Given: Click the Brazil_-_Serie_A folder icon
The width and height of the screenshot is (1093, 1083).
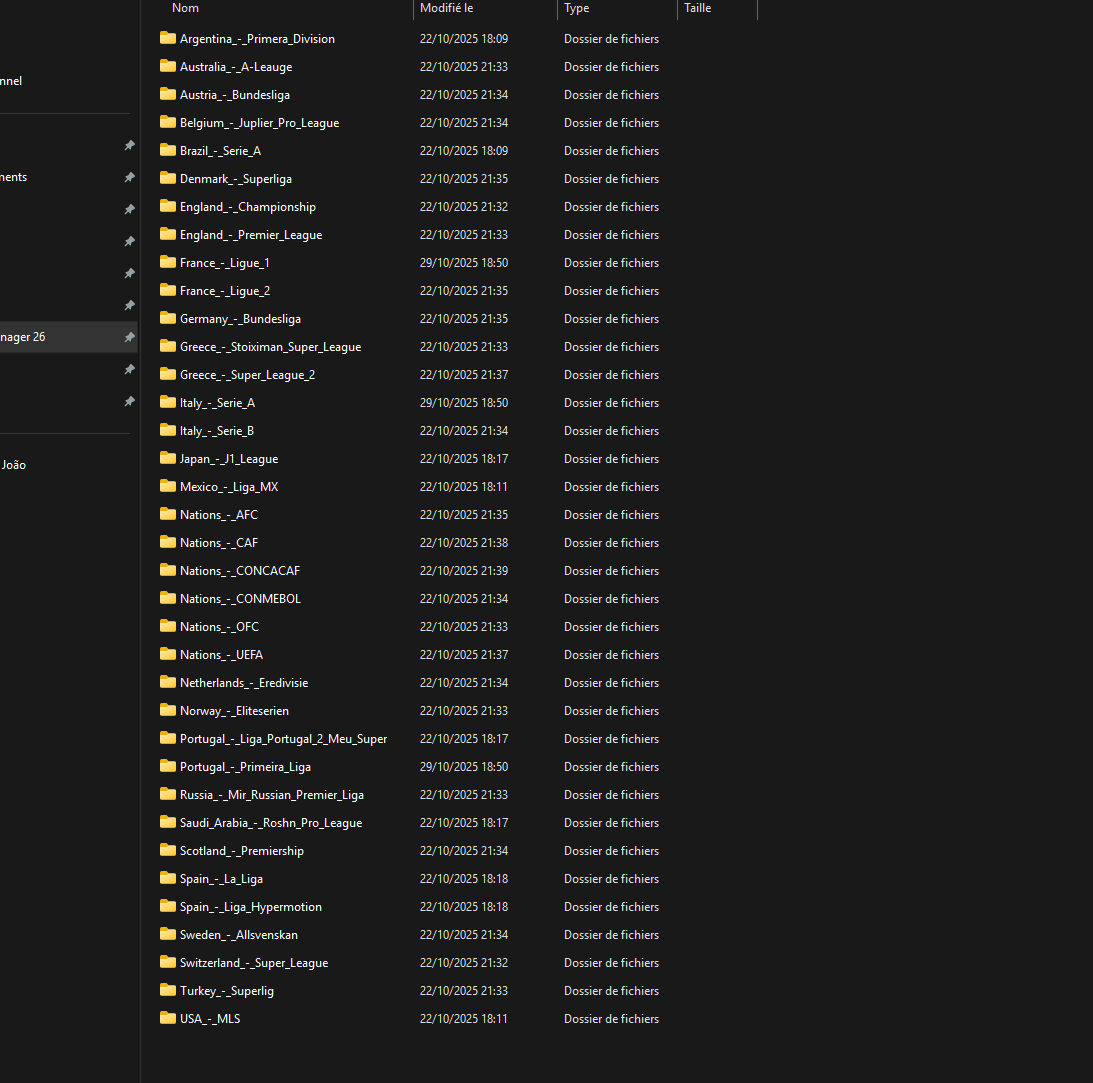Looking at the screenshot, I should (x=167, y=150).
